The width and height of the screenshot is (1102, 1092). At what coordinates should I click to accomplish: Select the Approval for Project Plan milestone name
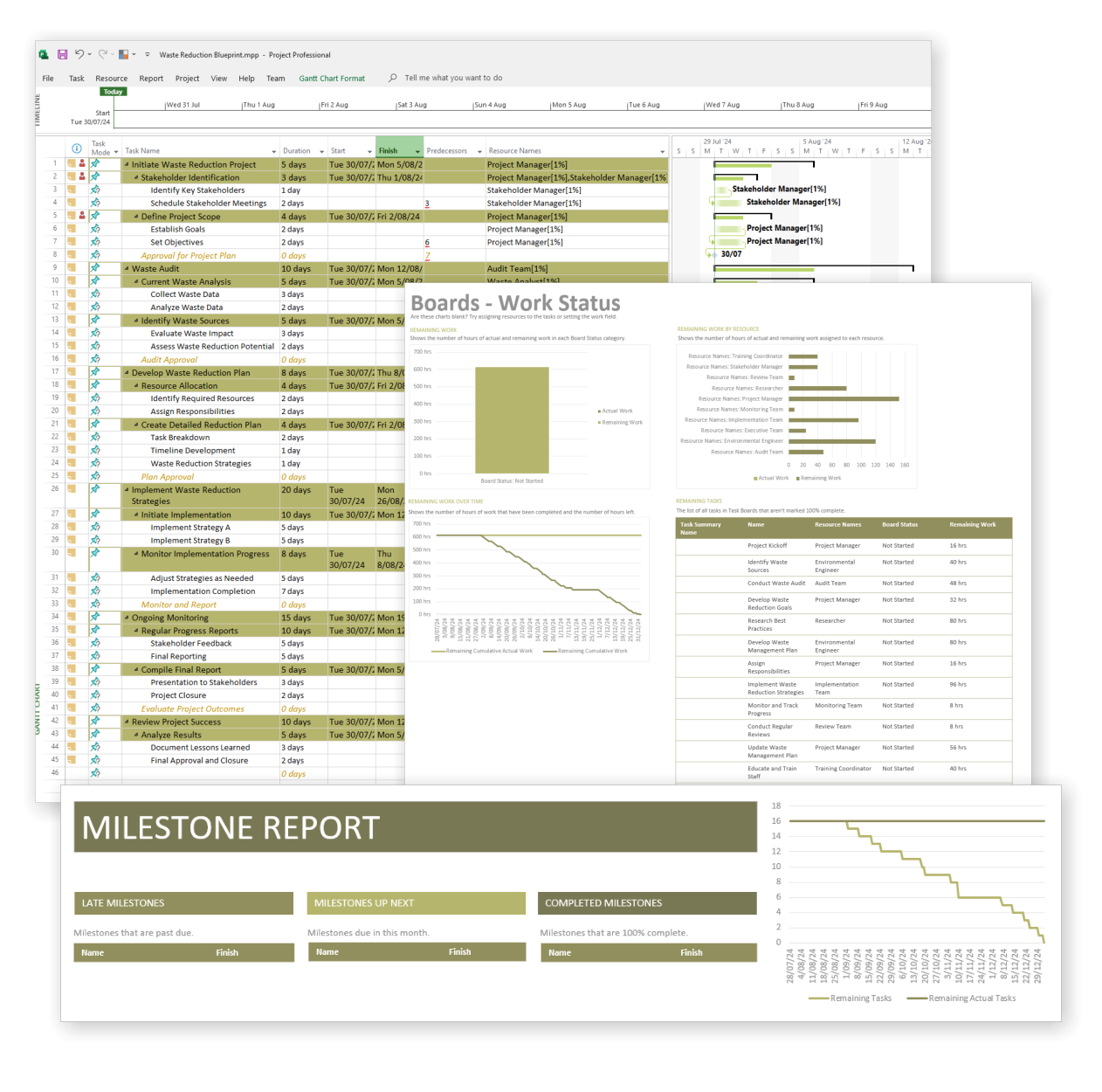tap(189, 256)
